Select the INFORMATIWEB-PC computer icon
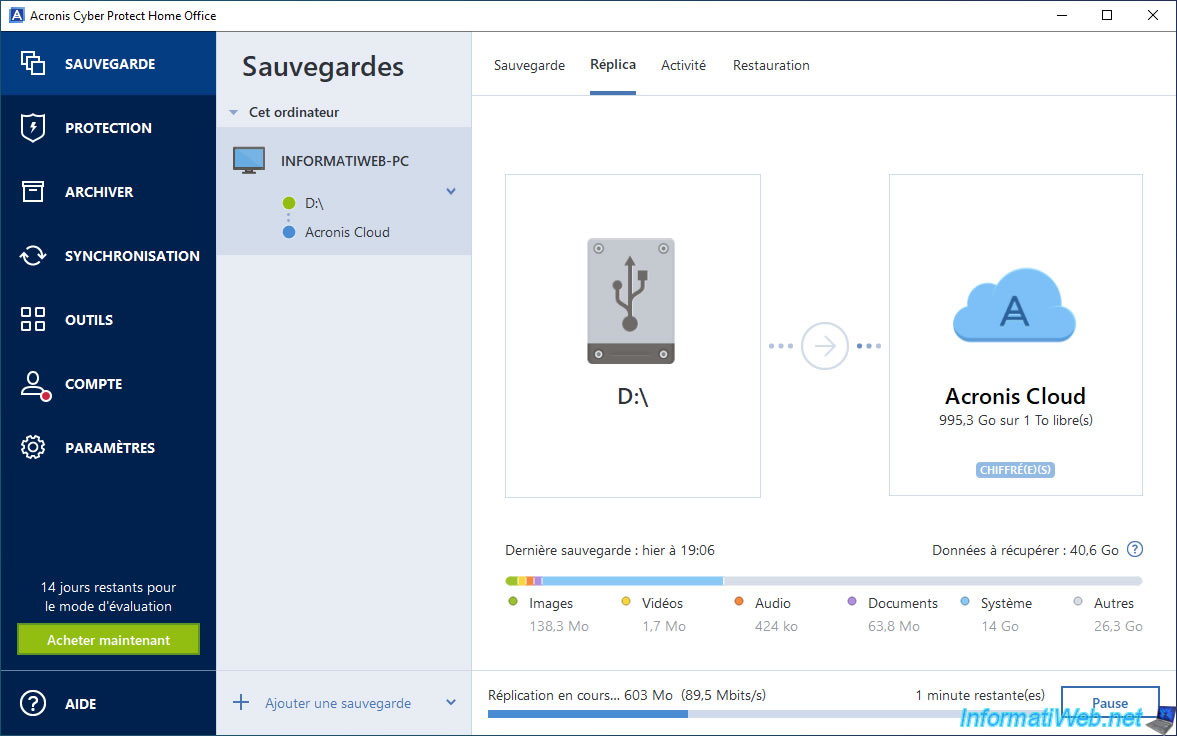Viewport: 1177px width, 736px height. point(248,161)
